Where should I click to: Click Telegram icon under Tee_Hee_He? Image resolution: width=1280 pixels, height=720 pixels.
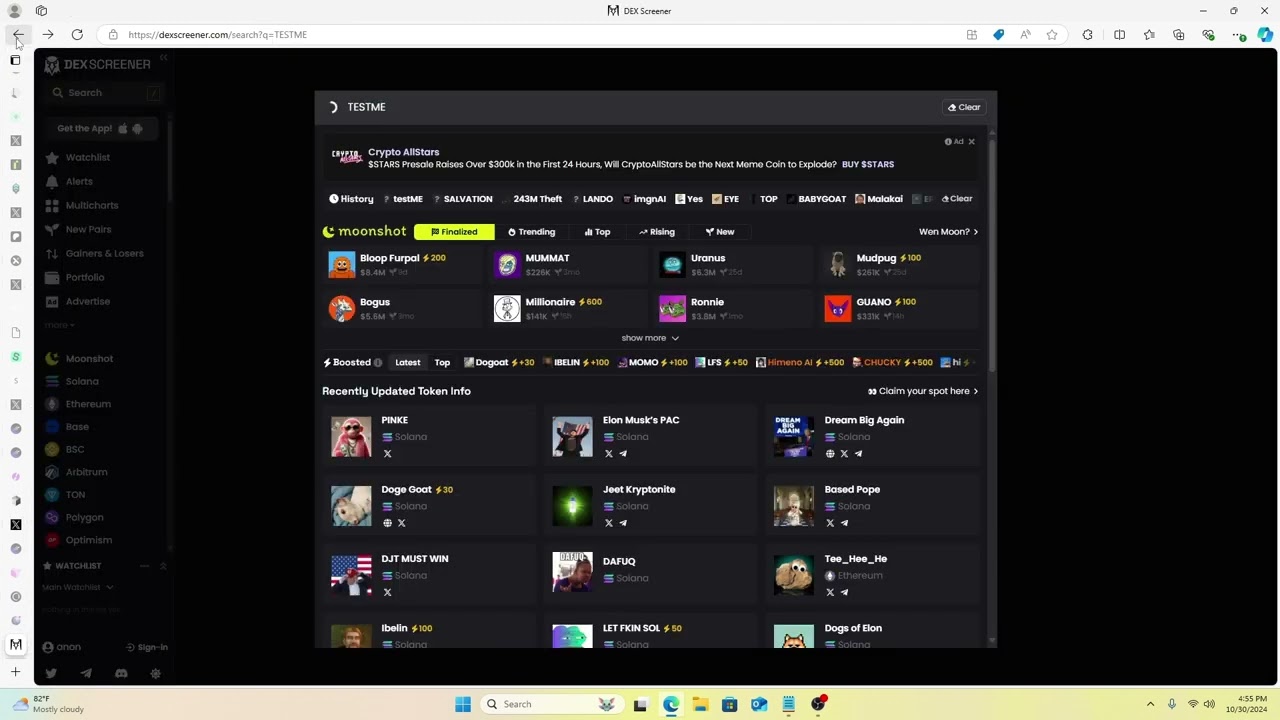844,592
